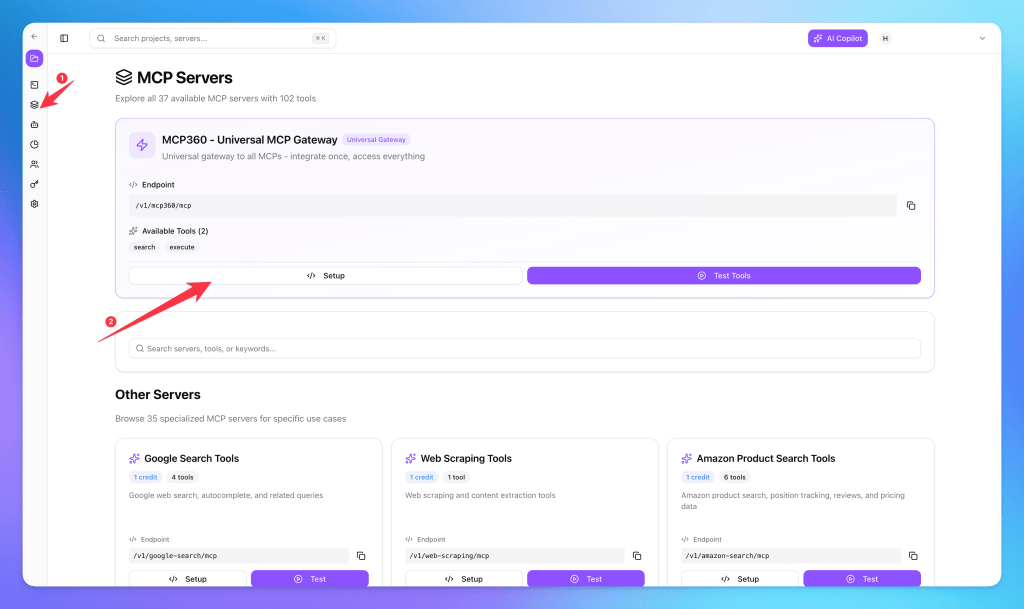Open the settings gear icon in sidebar
The width and height of the screenshot is (1024, 609).
point(34,204)
